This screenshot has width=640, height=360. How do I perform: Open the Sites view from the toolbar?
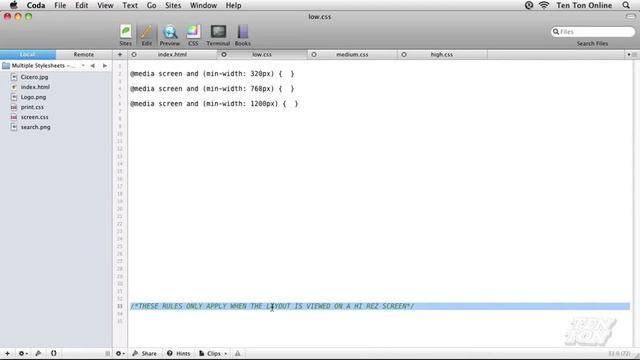125,35
